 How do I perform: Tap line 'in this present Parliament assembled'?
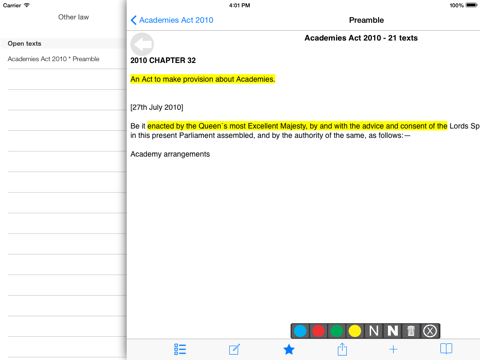[192, 135]
